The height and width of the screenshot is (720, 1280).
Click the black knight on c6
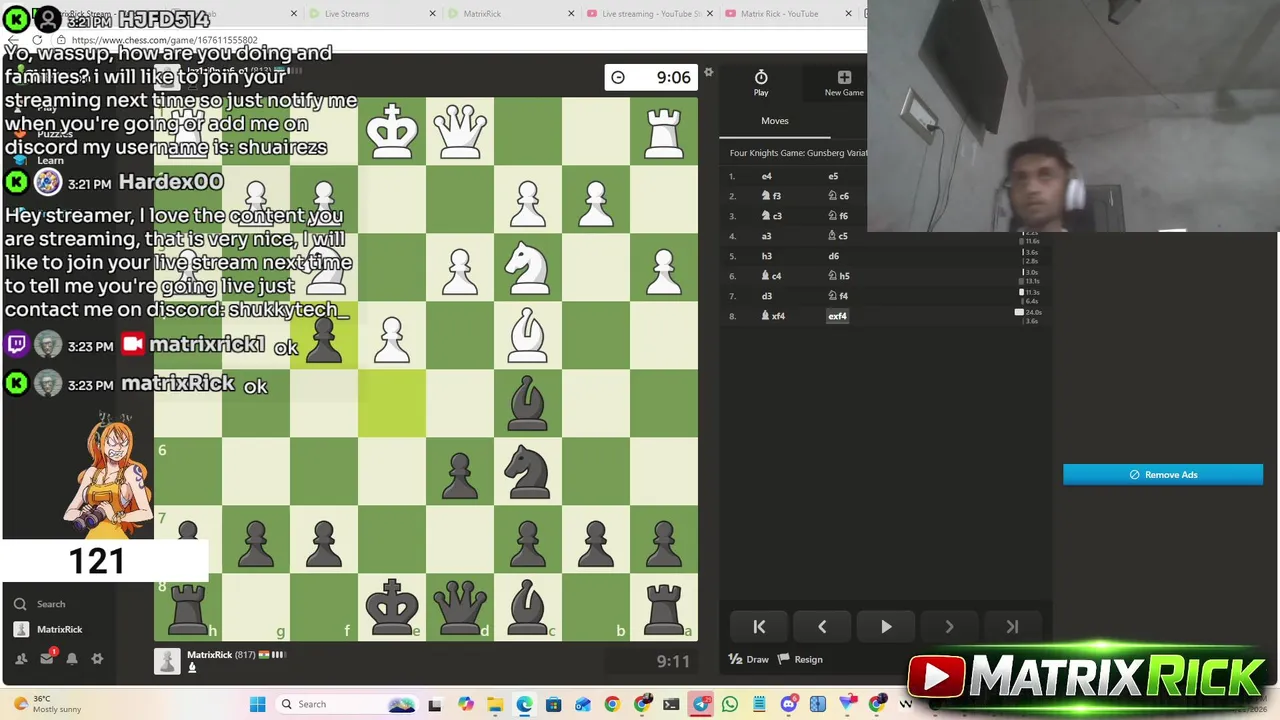point(528,471)
